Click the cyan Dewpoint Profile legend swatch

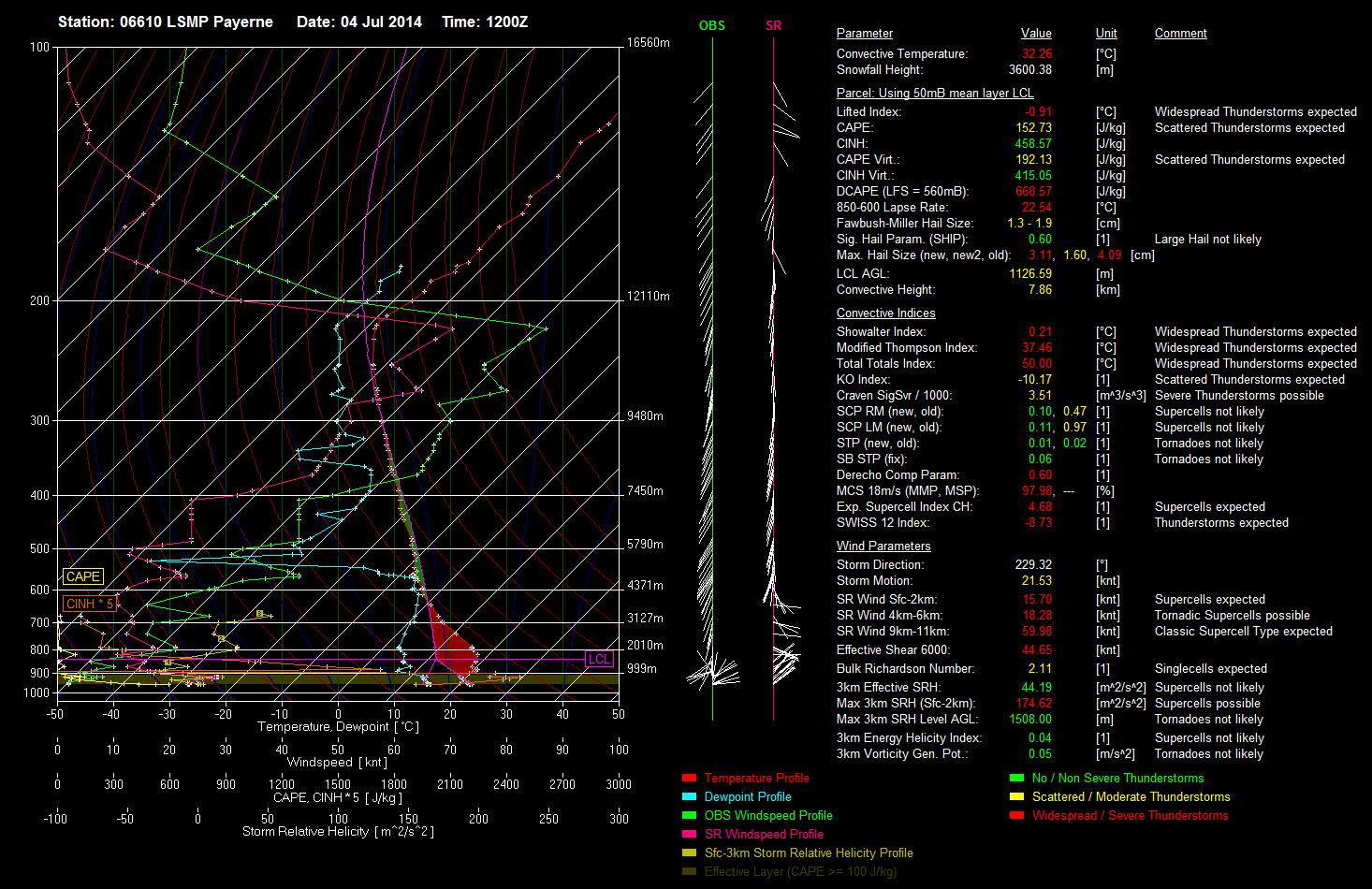click(x=689, y=796)
